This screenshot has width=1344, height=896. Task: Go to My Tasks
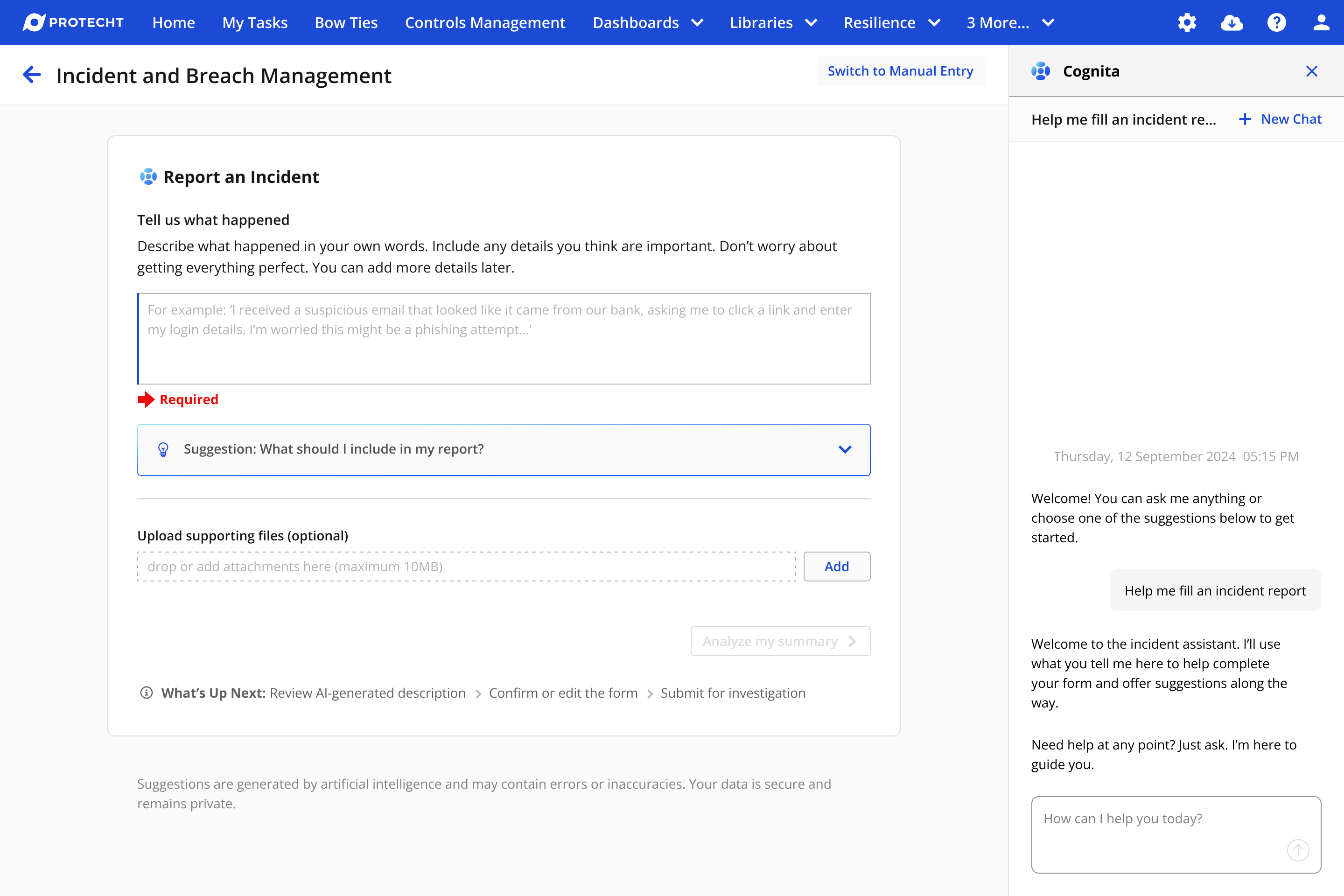255,22
